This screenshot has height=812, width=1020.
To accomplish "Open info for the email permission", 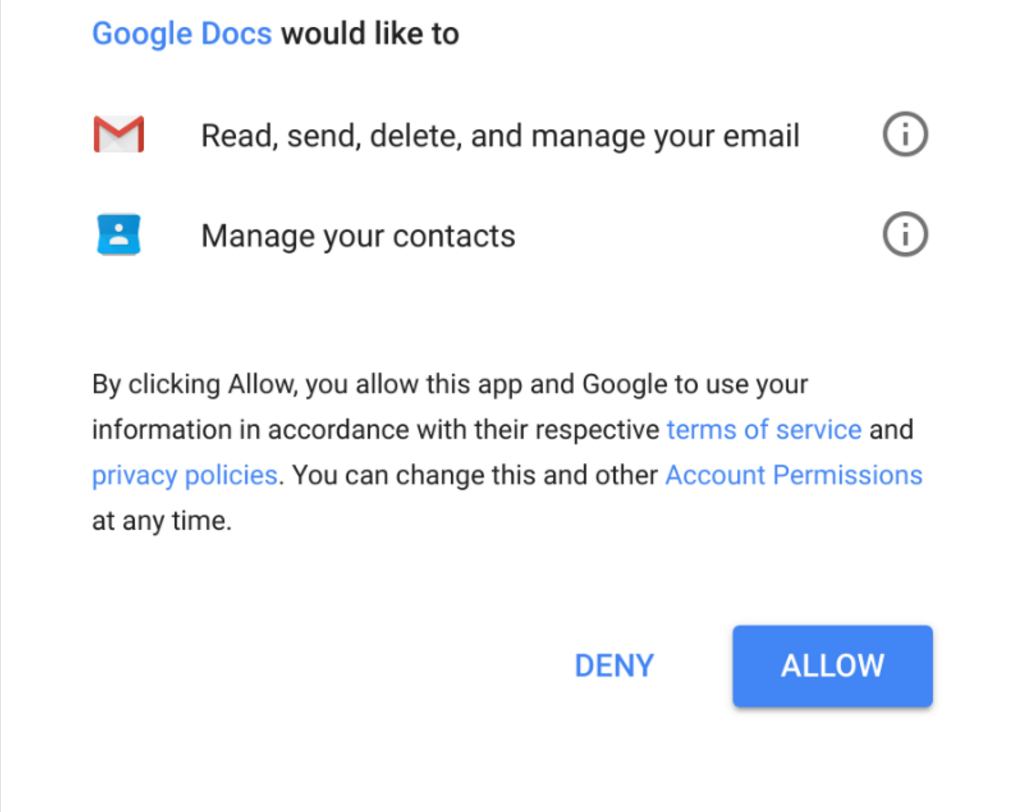I will pyautogui.click(x=905, y=135).
